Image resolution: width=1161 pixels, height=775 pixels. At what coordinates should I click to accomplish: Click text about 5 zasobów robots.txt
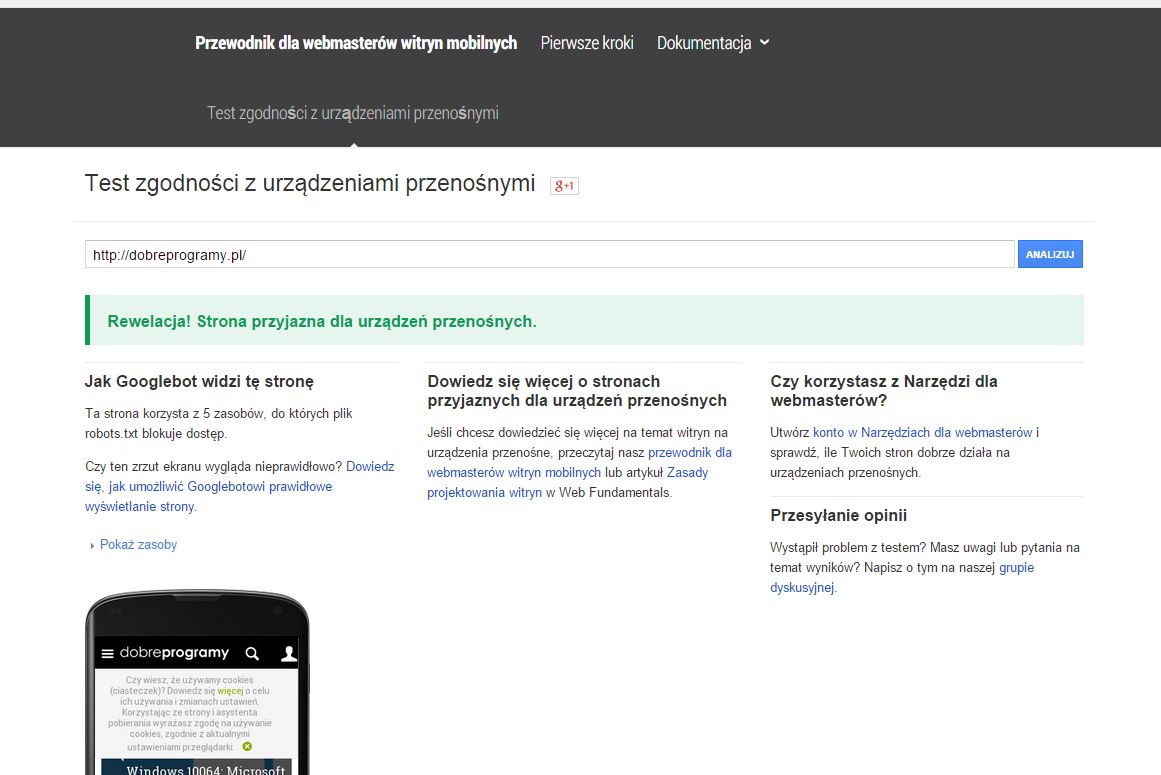coord(218,423)
